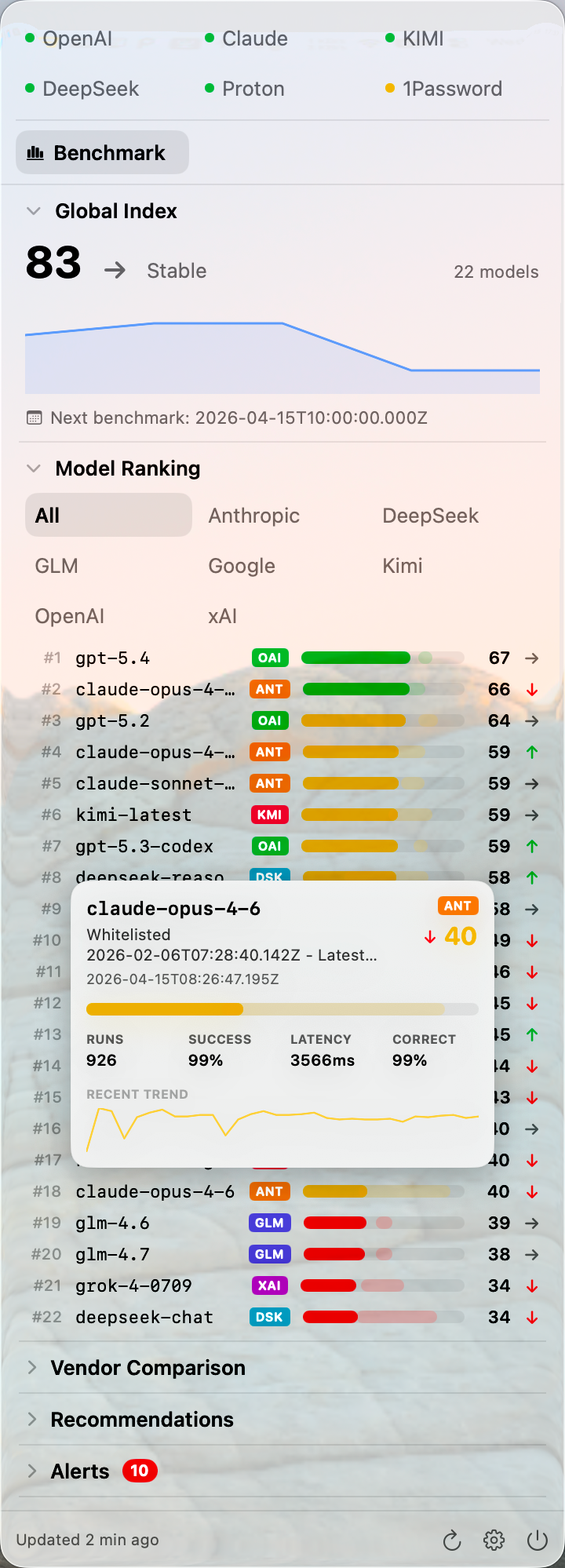Click the DSK badge beside deepseek-chat
This screenshot has height=1568, width=565.
pos(269,1317)
